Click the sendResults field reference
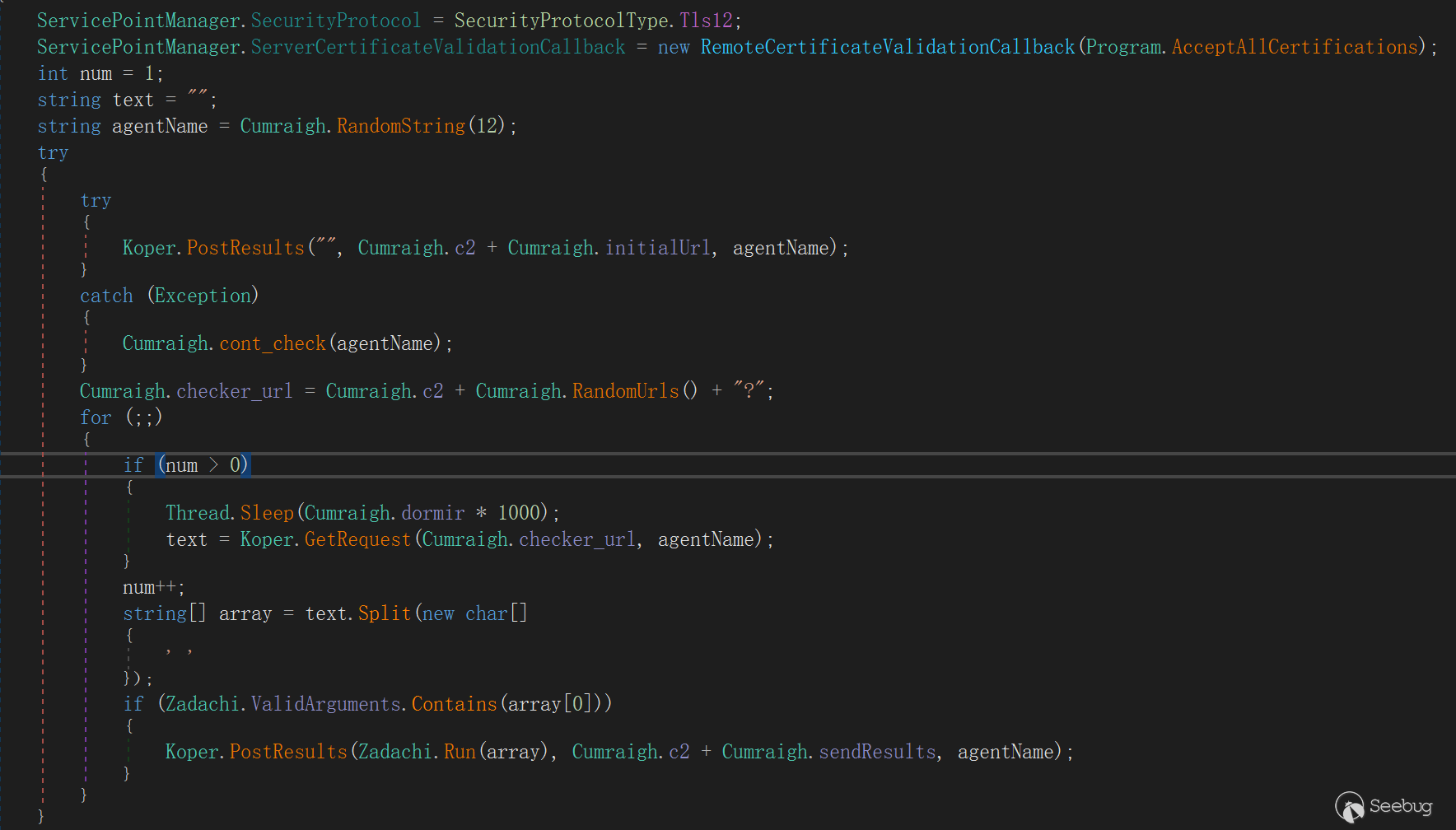 [877, 752]
